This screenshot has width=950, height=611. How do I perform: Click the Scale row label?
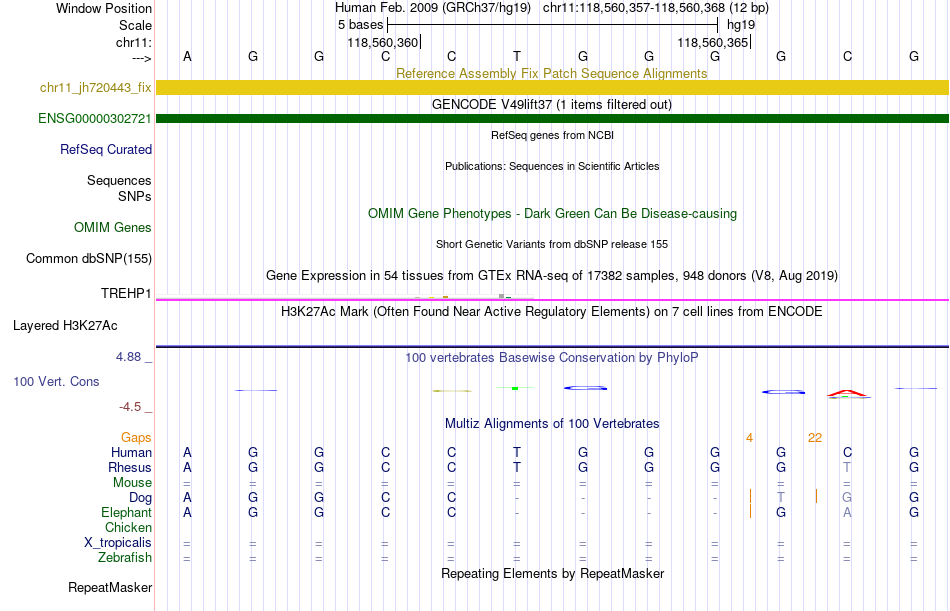pyautogui.click(x=135, y=26)
